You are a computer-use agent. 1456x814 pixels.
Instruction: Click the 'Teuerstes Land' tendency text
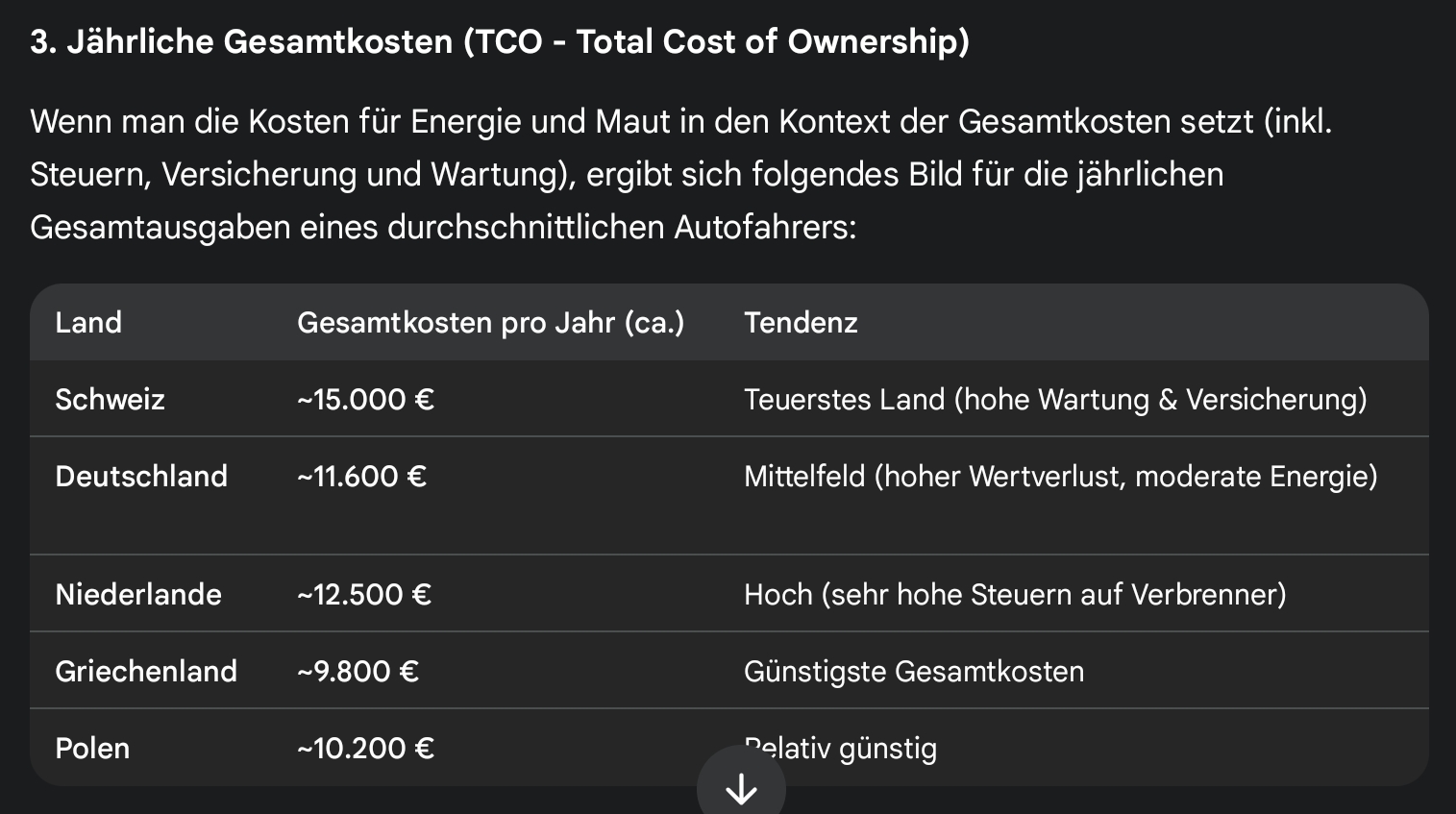[1055, 400]
